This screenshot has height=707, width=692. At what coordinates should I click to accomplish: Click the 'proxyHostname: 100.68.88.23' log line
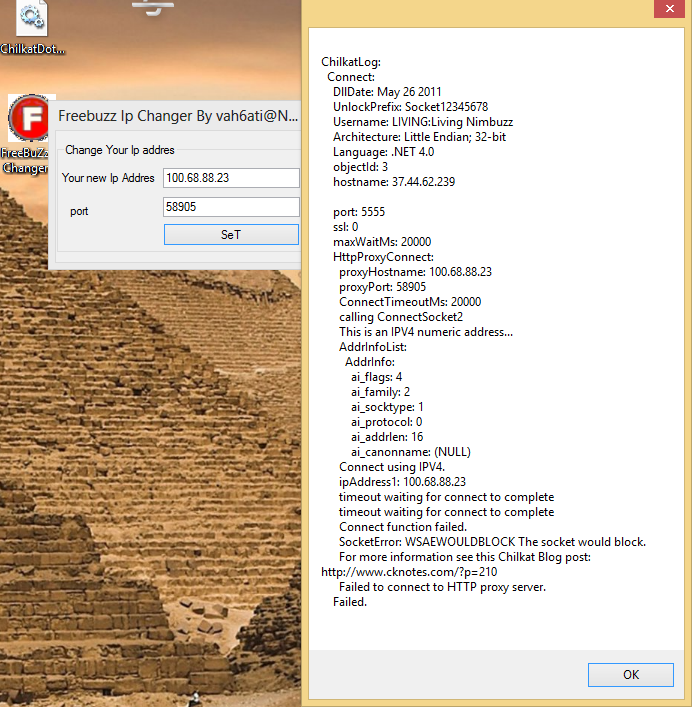(415, 271)
